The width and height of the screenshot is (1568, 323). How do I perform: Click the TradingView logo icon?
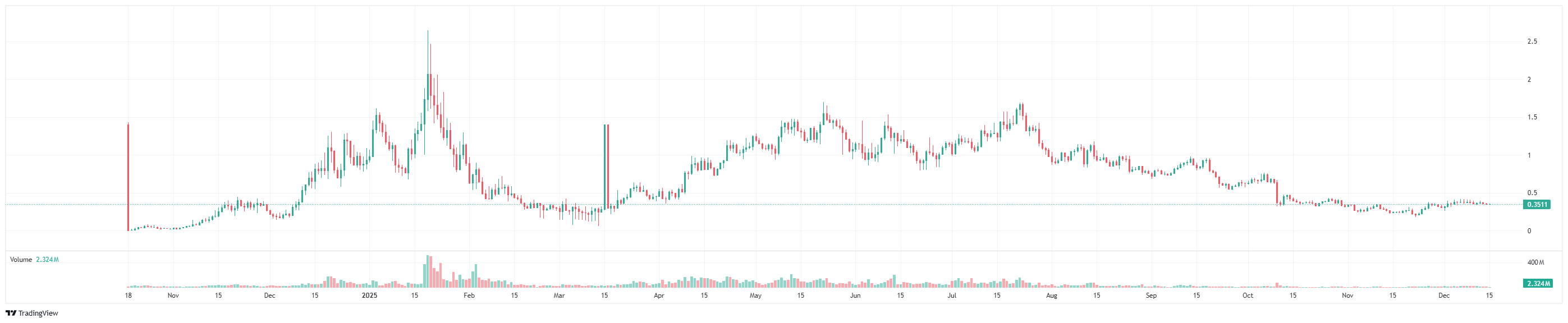(x=10, y=313)
